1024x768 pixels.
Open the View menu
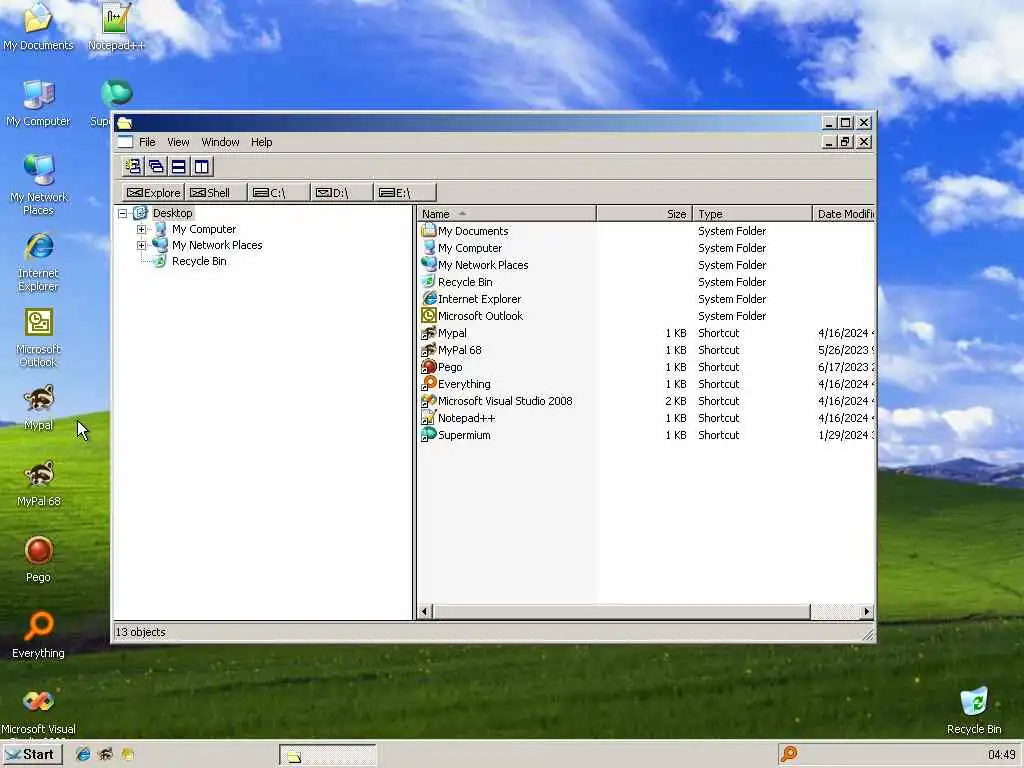tap(178, 142)
